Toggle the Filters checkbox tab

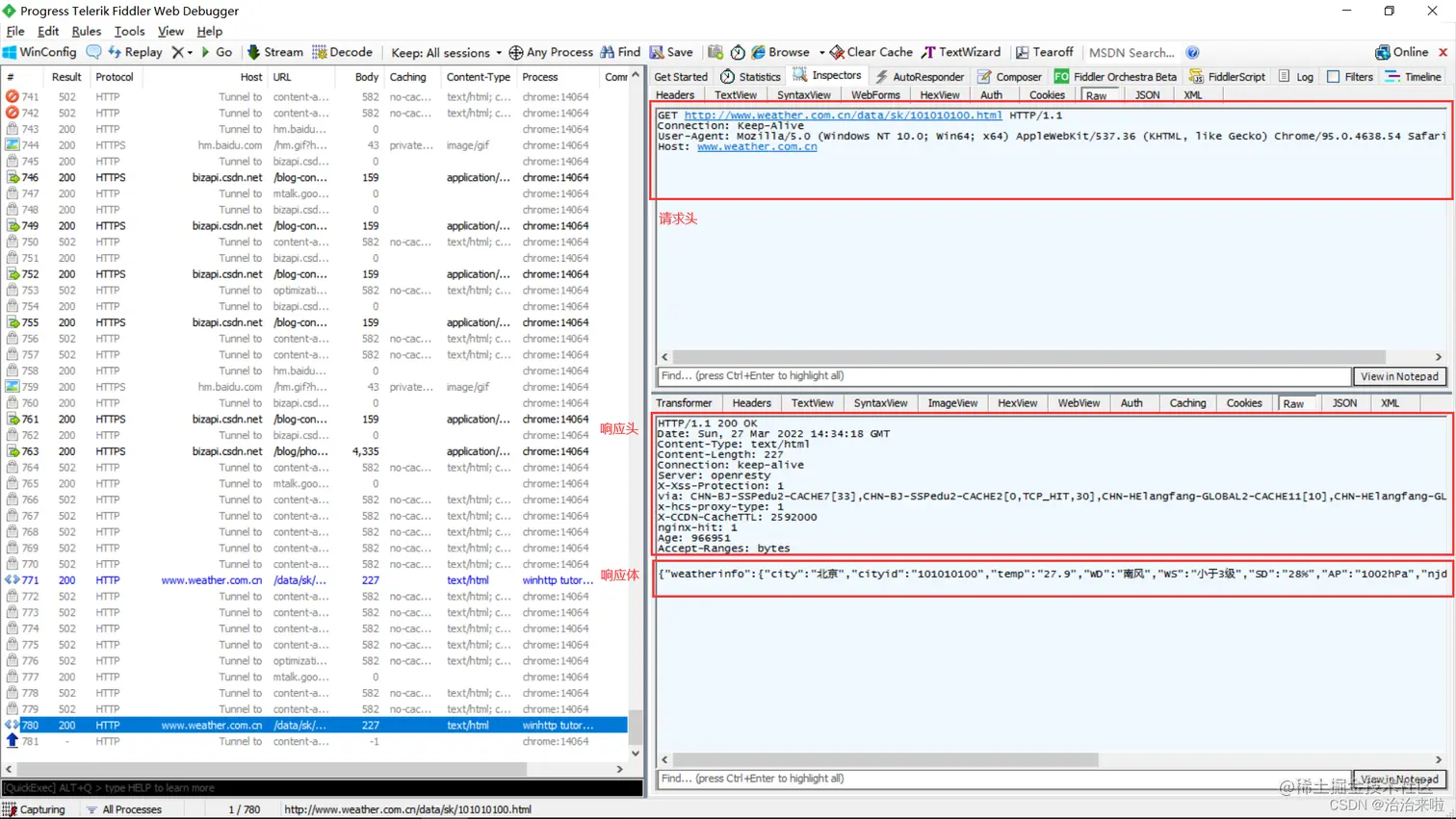[x=1350, y=76]
